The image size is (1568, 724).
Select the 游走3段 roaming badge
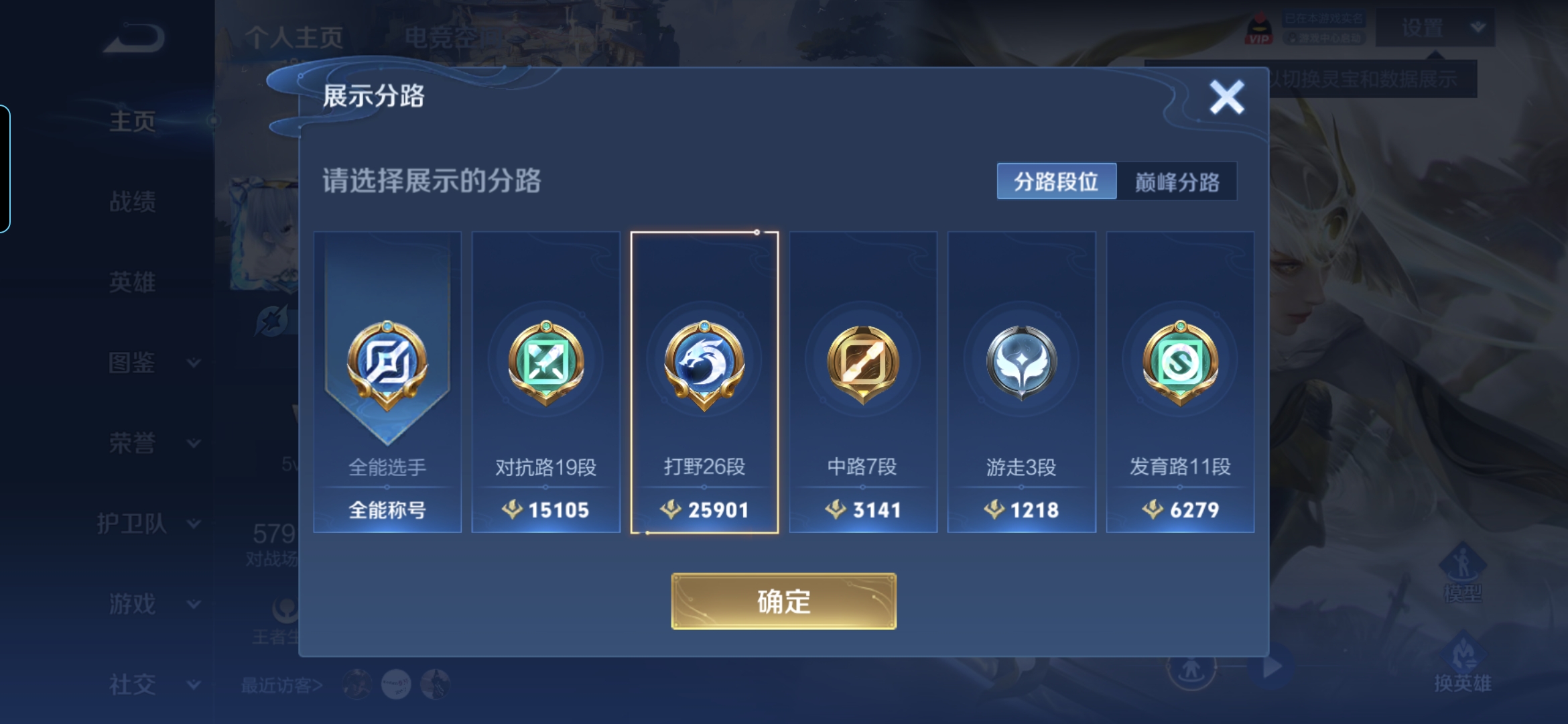pyautogui.click(x=1021, y=382)
